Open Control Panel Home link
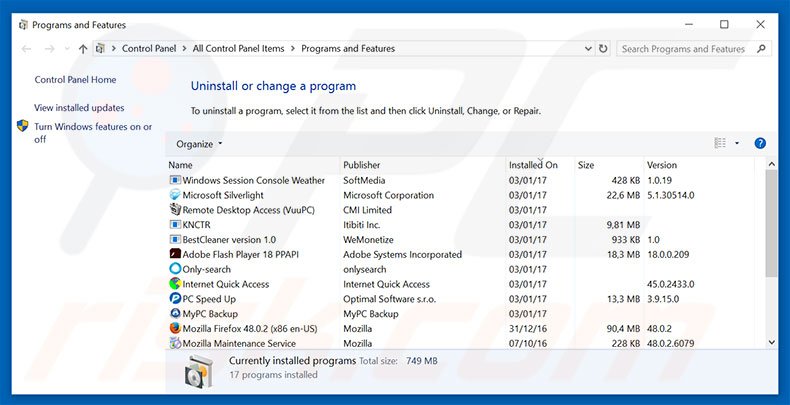The image size is (790, 405). [75, 80]
